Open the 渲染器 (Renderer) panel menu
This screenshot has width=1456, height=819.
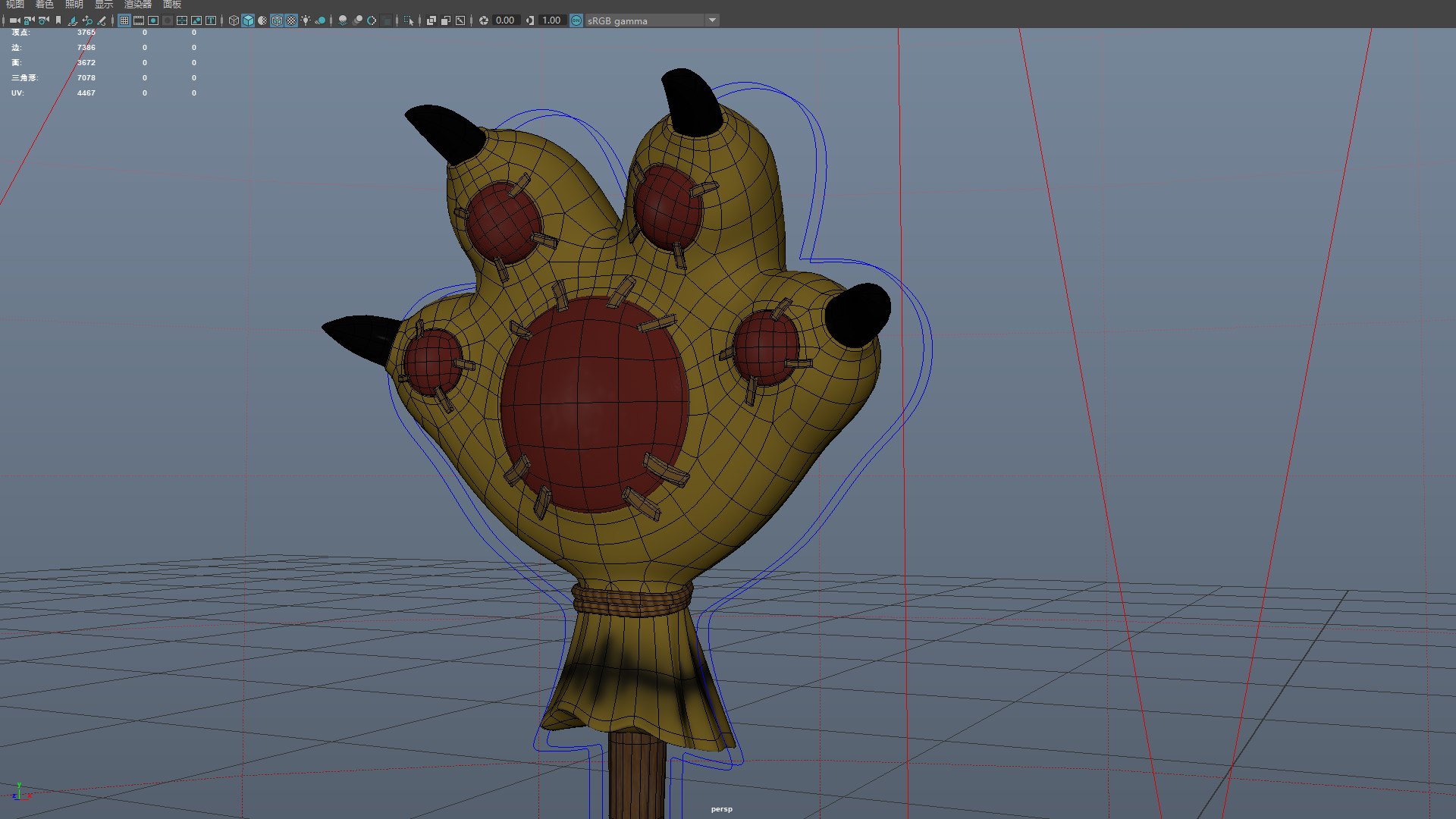[138, 5]
